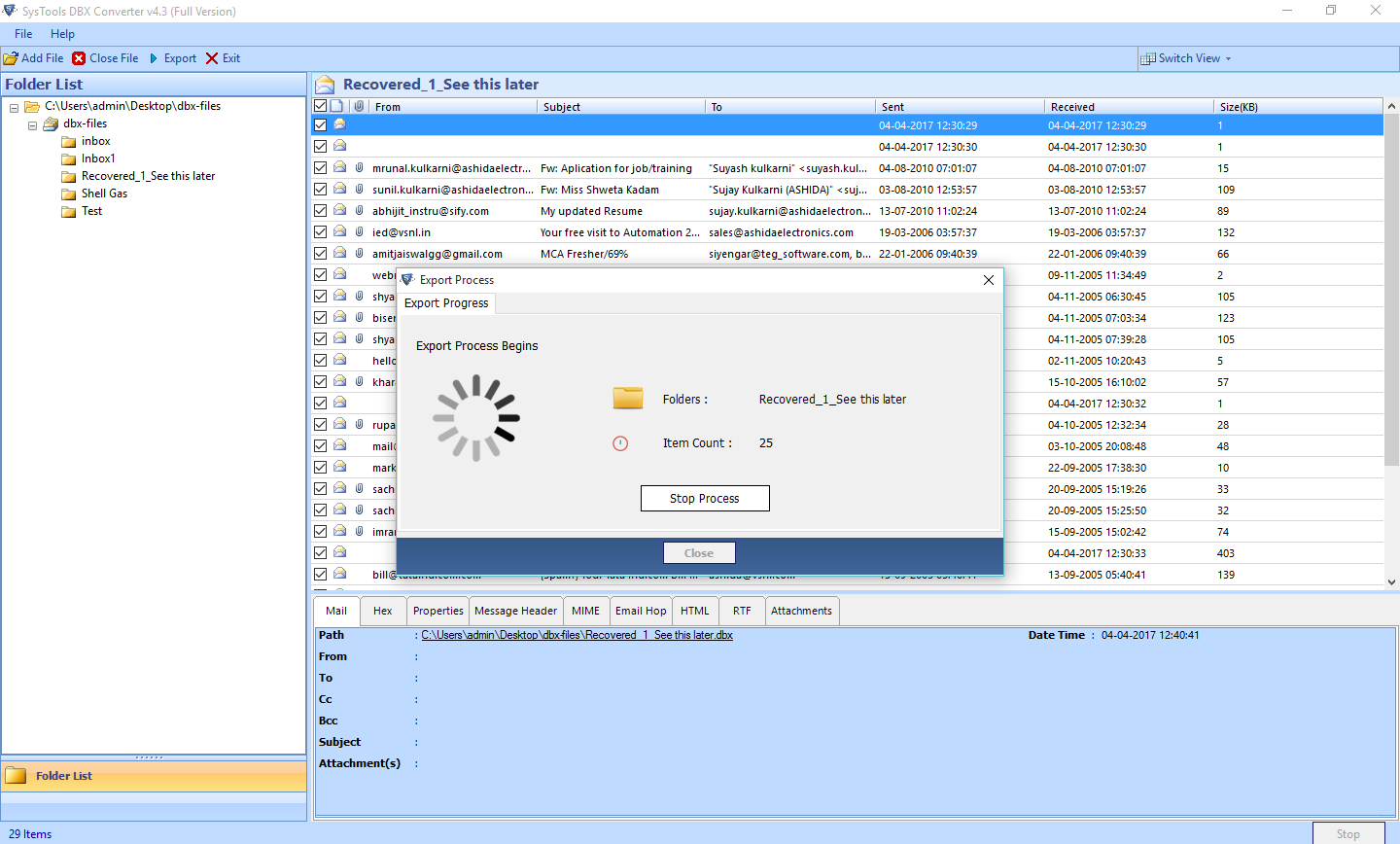This screenshot has height=844, width=1400.
Task: Select the Shell Gas folder in tree
Action: pos(104,193)
